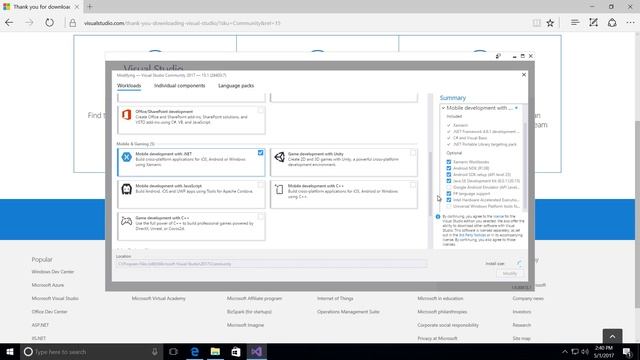Click the Unity logo icon

[280, 157]
